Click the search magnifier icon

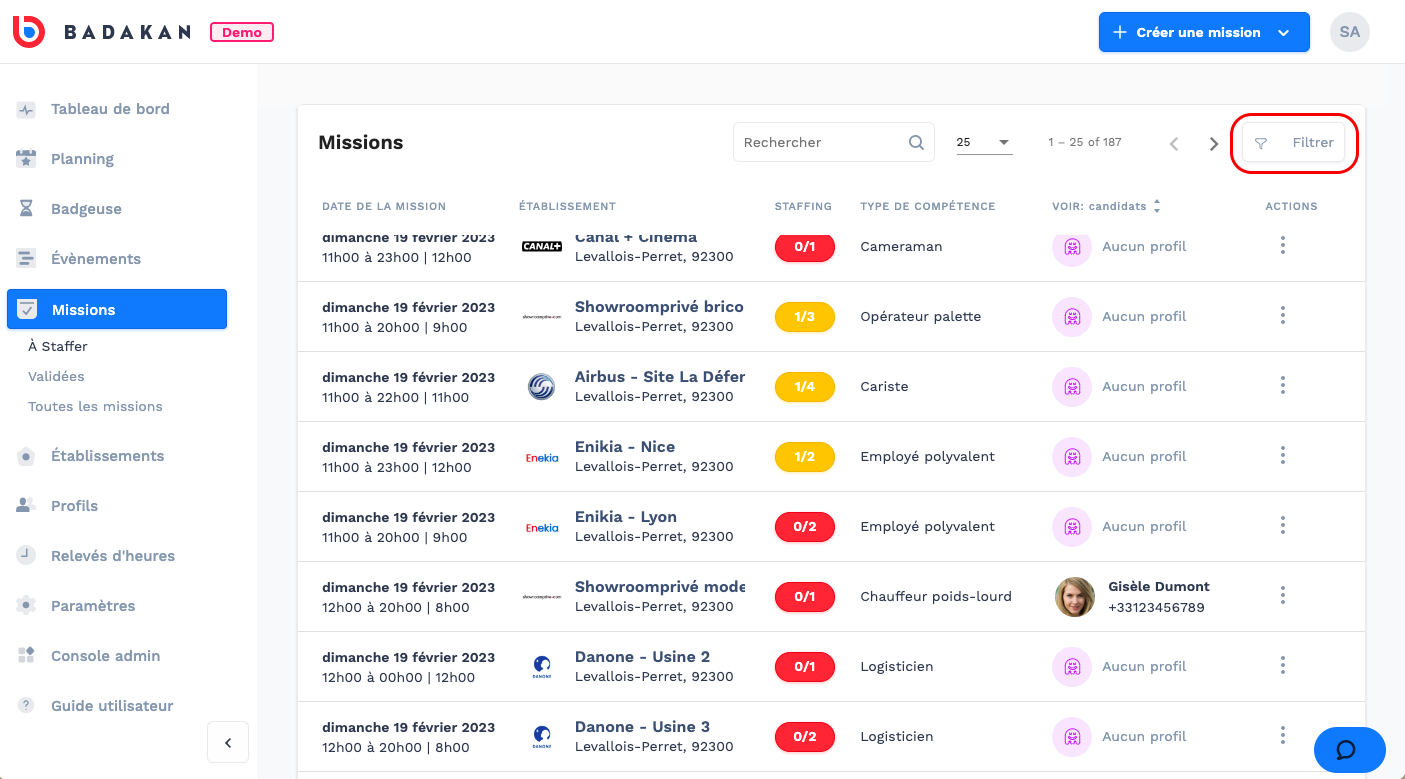pyautogui.click(x=916, y=142)
